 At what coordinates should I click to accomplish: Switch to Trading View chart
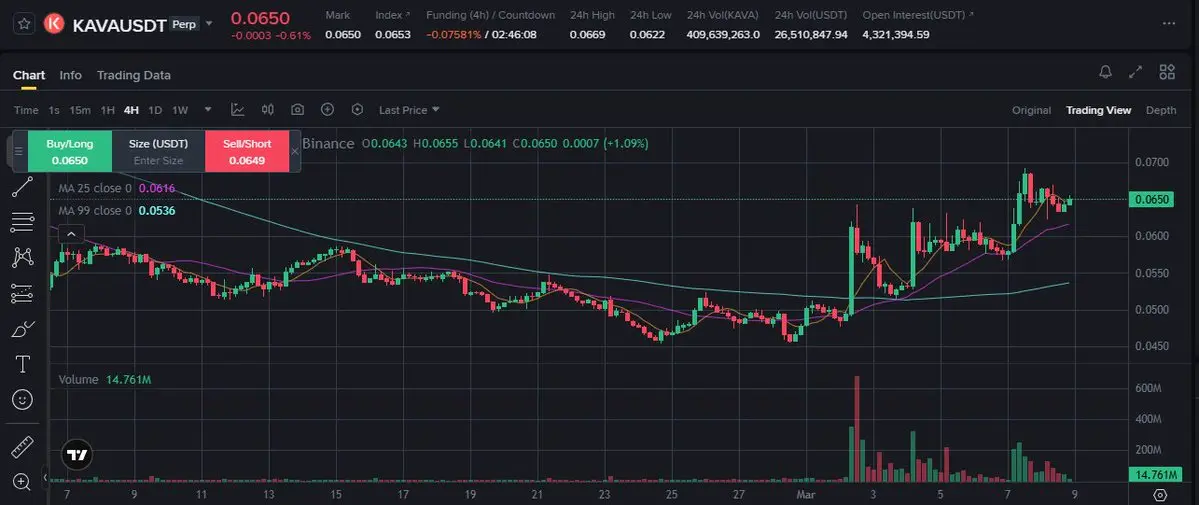tap(1098, 110)
